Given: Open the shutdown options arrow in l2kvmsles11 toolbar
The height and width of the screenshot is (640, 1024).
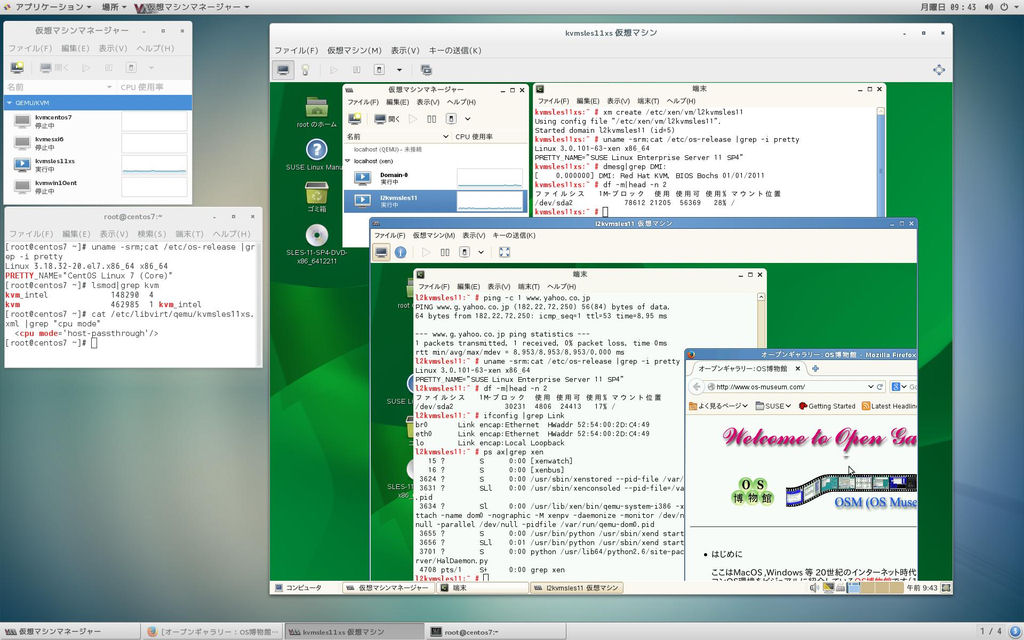Looking at the screenshot, I should [x=481, y=252].
